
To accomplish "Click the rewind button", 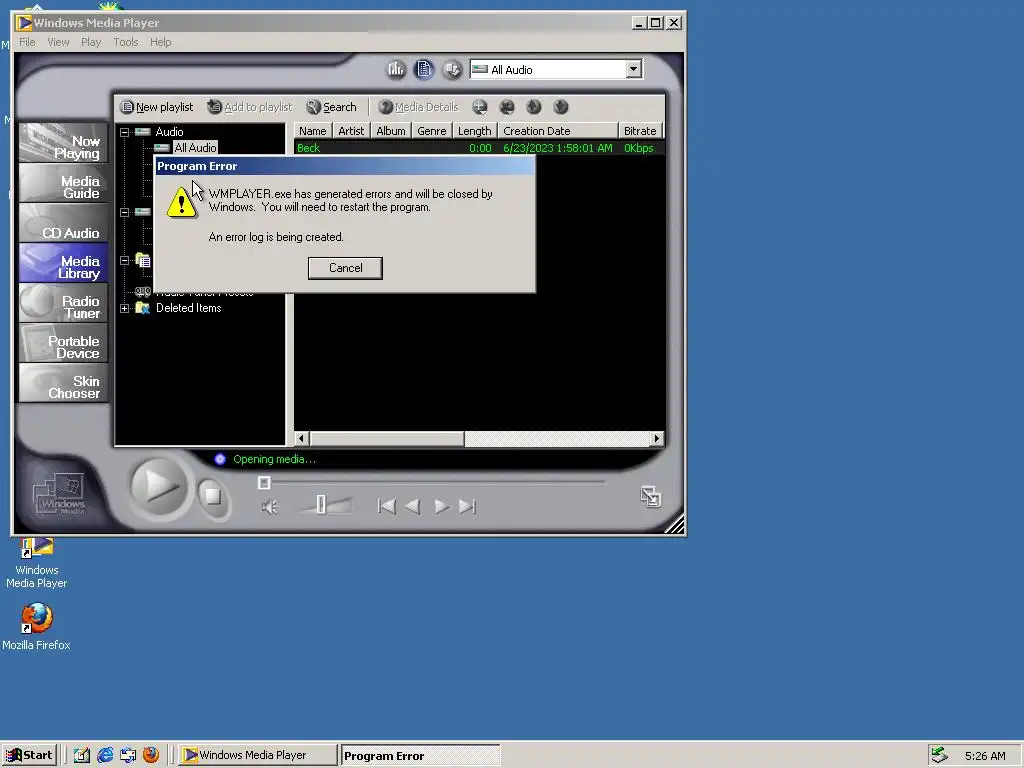I will pos(413,506).
